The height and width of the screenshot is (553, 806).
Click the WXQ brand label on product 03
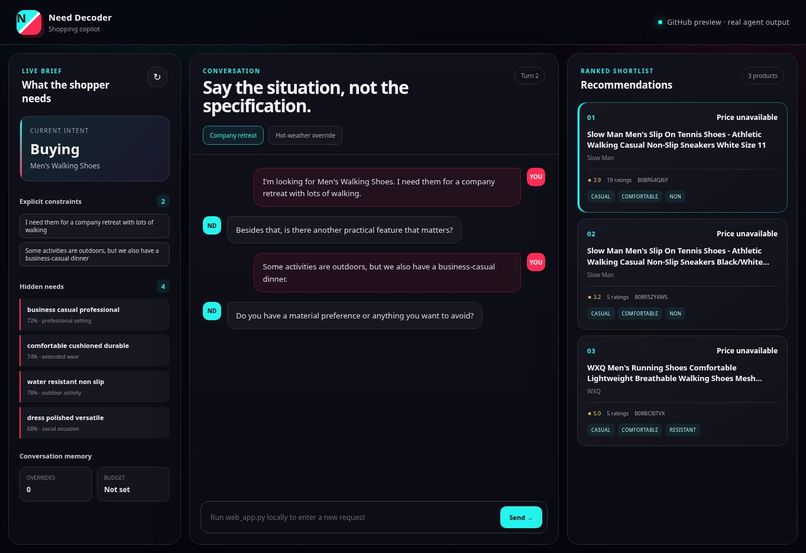[594, 391]
